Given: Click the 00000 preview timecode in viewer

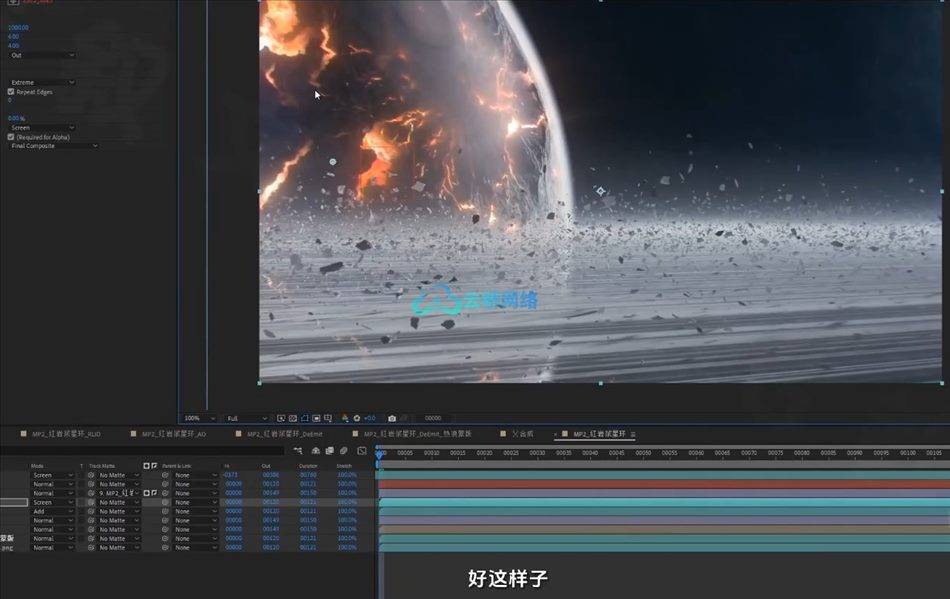Looking at the screenshot, I should (x=433, y=419).
